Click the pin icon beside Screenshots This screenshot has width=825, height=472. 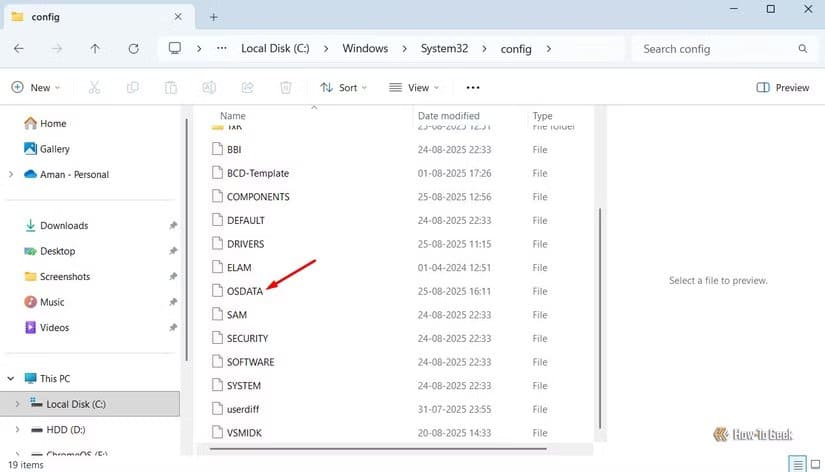[x=173, y=277]
